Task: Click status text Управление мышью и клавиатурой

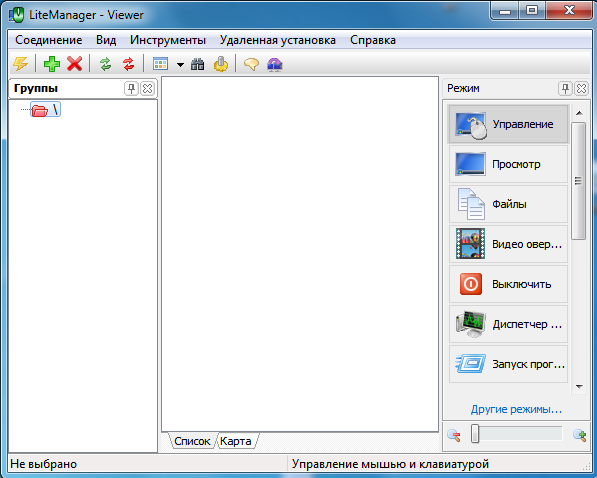Action: pos(390,464)
